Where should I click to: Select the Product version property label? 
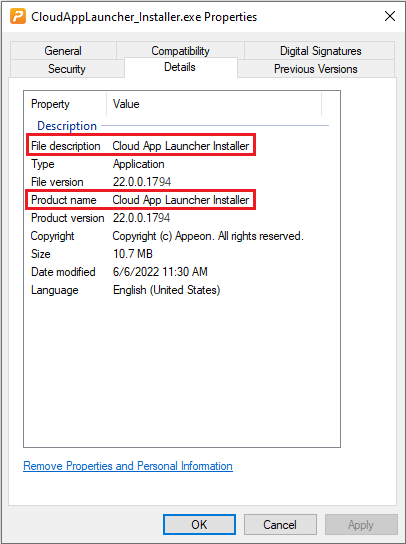pyautogui.click(x=68, y=218)
